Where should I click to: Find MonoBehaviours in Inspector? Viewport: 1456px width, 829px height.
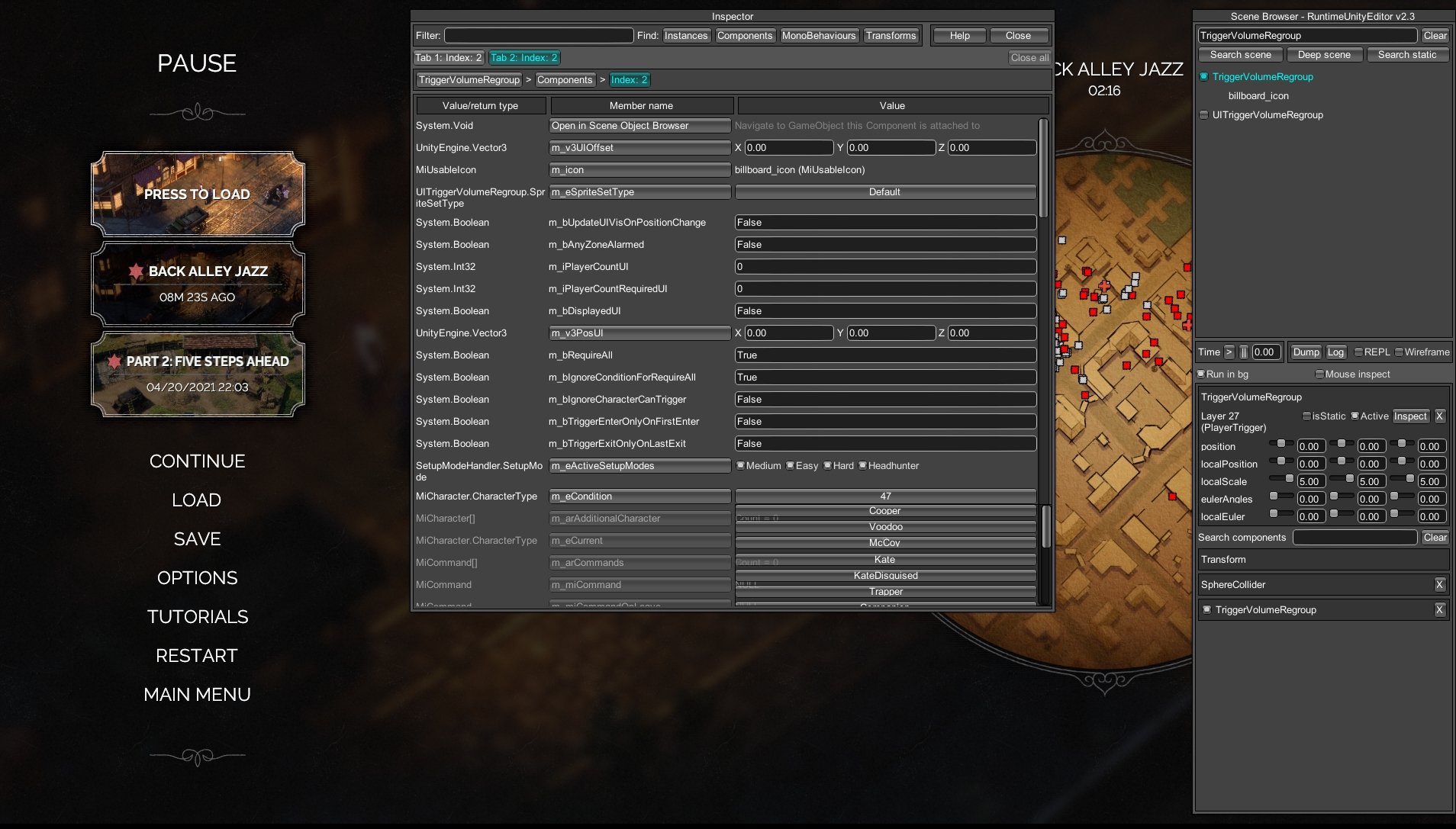coord(819,35)
